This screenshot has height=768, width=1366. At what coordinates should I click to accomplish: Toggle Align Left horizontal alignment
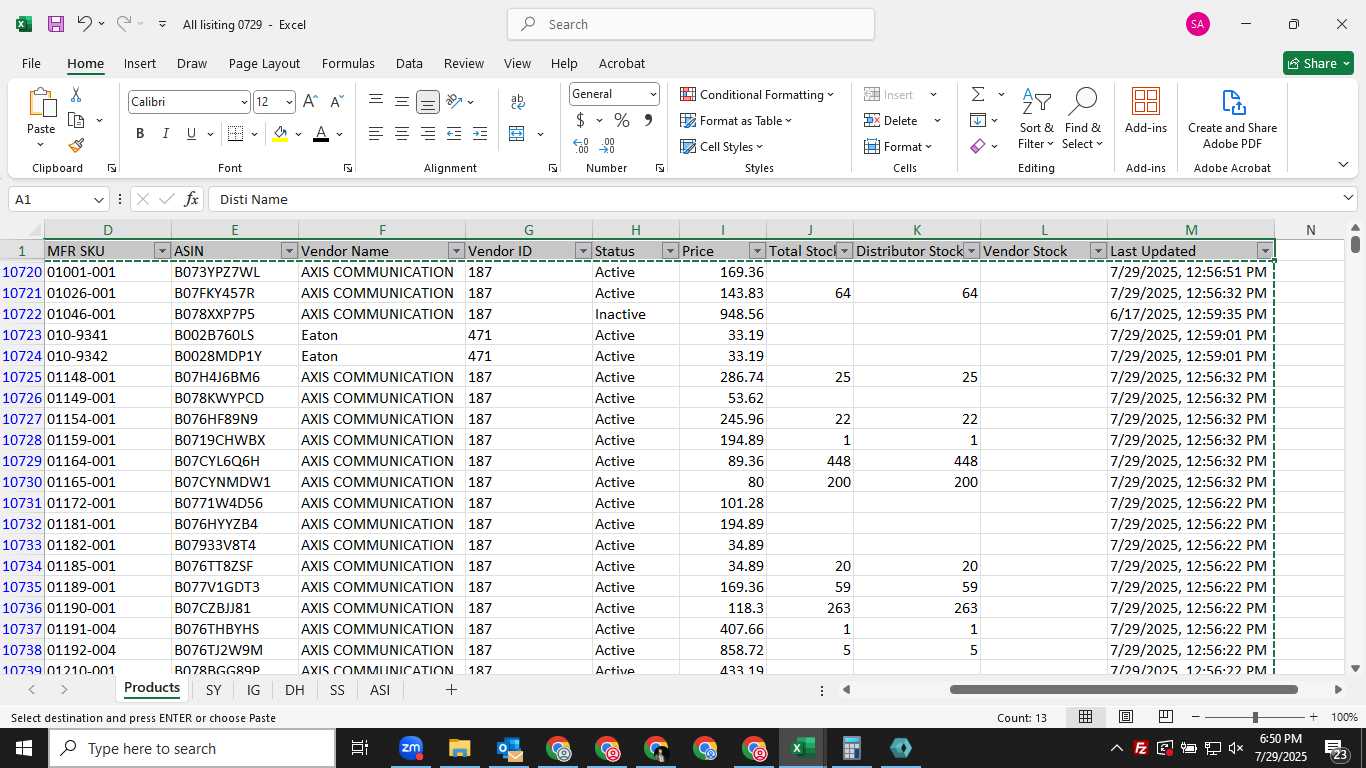click(x=376, y=134)
